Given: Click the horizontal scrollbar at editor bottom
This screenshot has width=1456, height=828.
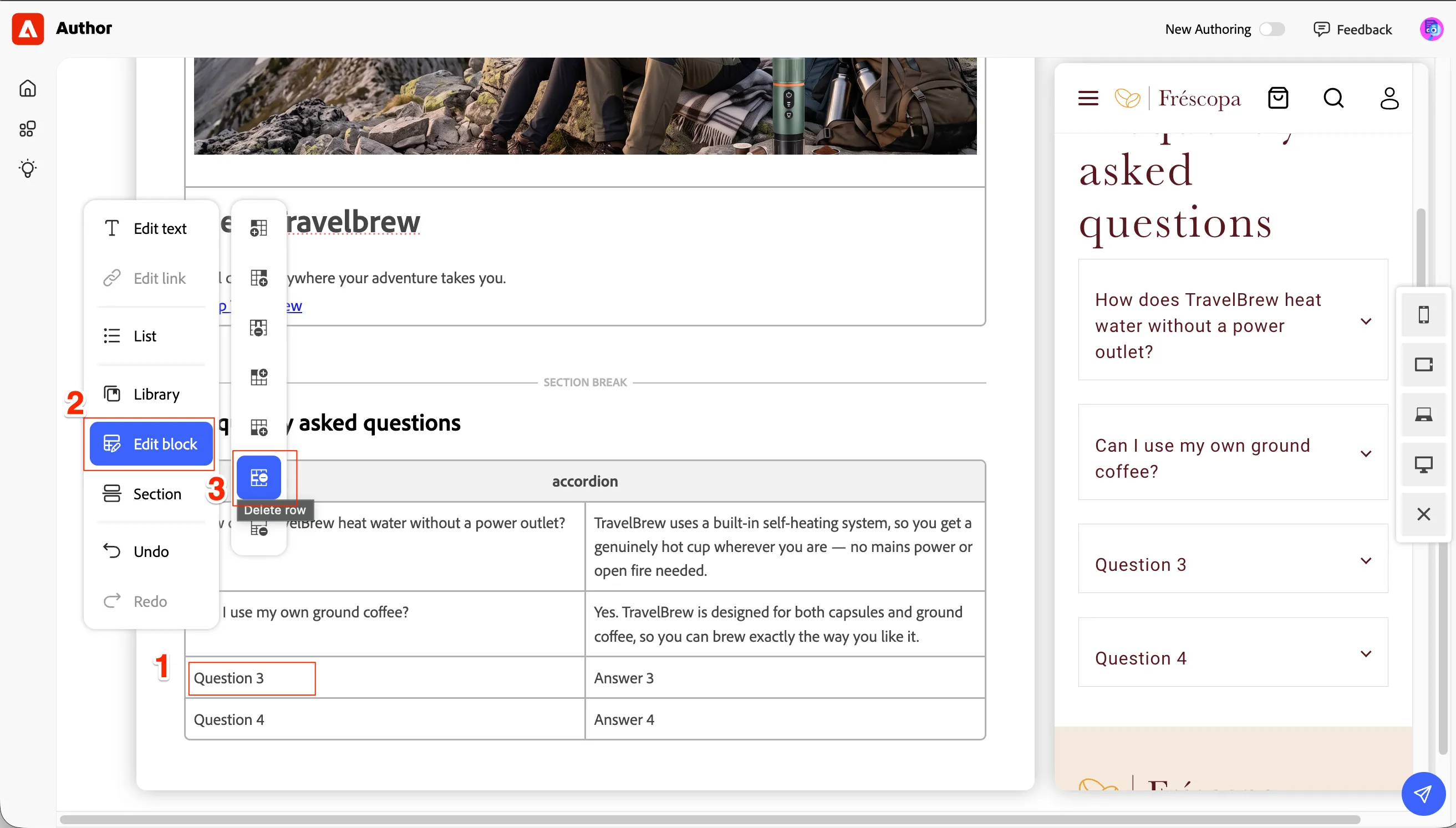Looking at the screenshot, I should (710, 820).
